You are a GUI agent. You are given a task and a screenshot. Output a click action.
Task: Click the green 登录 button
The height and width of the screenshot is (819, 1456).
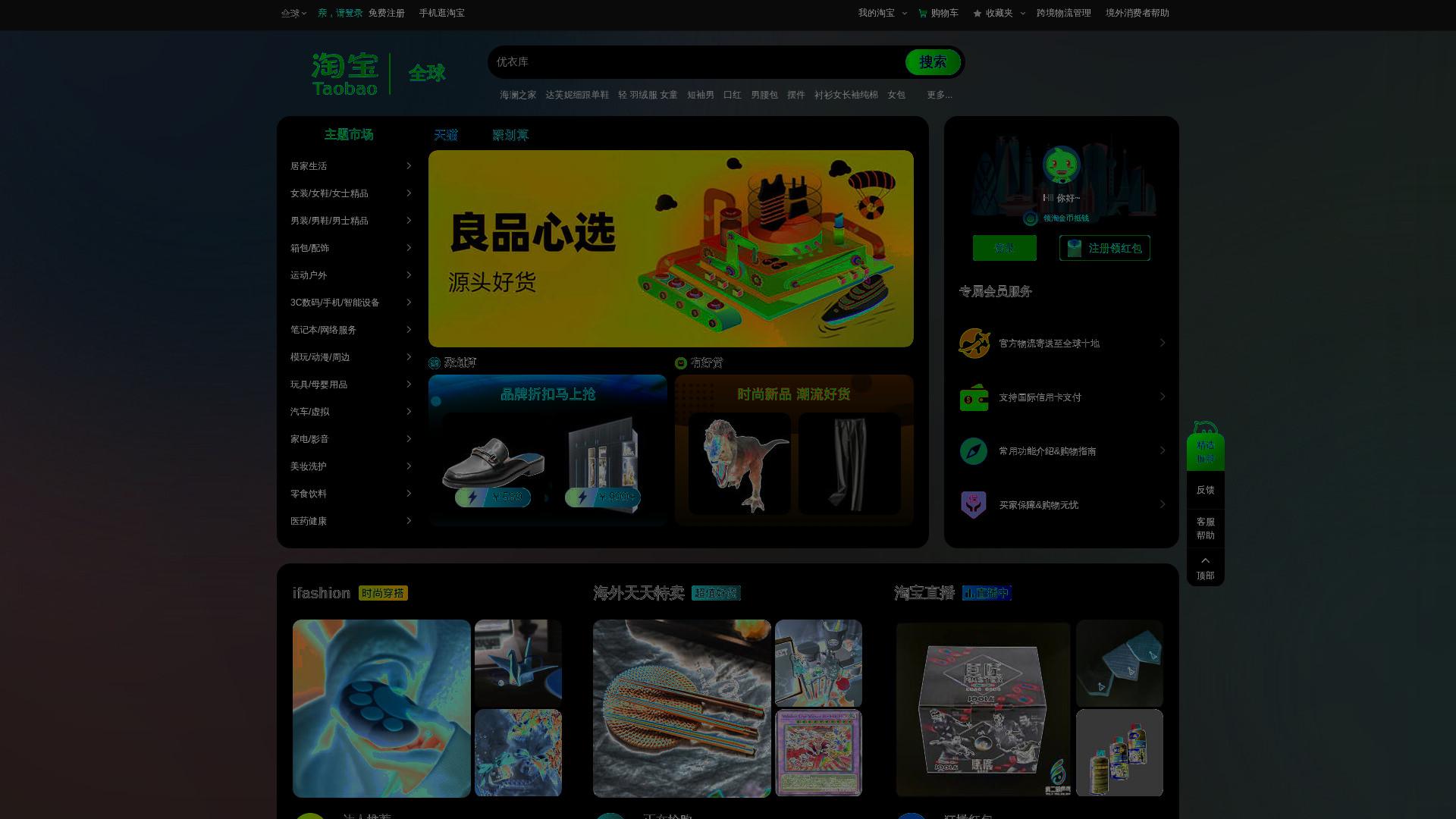pyautogui.click(x=1005, y=248)
